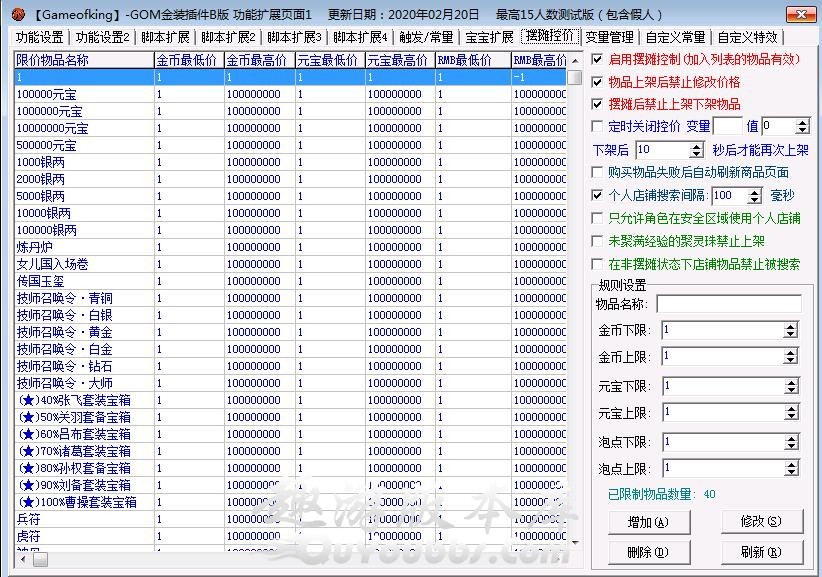Screen dimensions: 822x577
Task: Click the table's vertical scrollbar down arrow
Action: (x=575, y=543)
